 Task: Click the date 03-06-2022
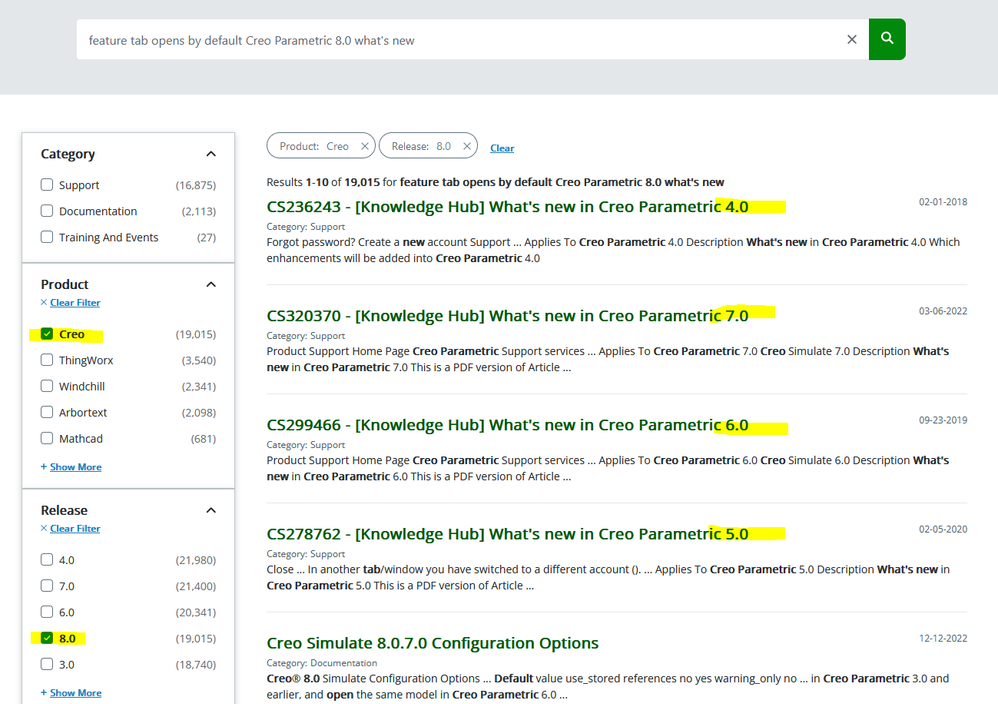[943, 311]
